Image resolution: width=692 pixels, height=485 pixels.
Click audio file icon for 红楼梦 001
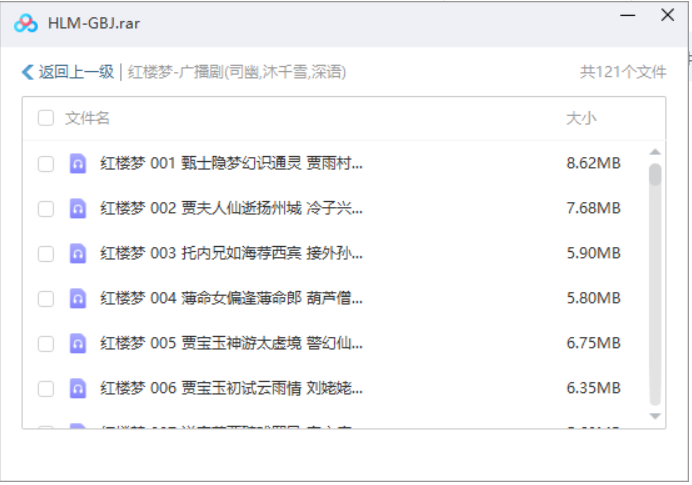77,164
